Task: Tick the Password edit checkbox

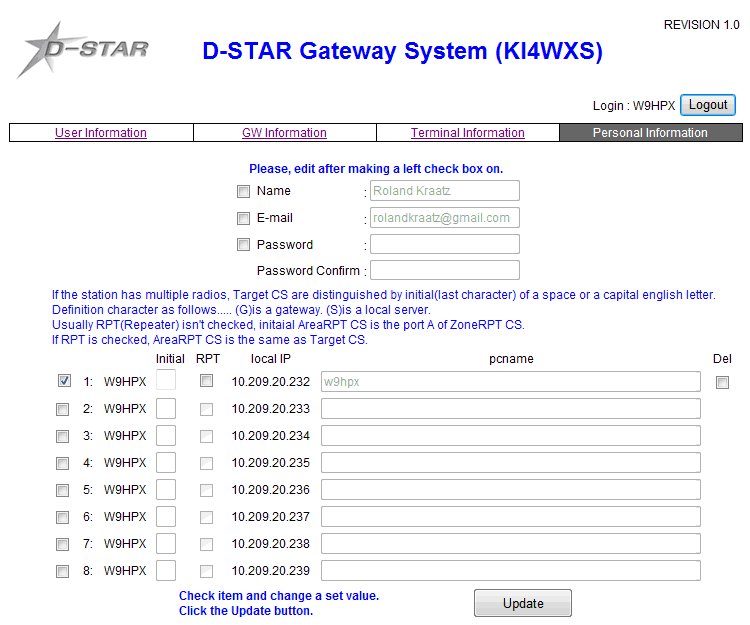Action: click(243, 245)
